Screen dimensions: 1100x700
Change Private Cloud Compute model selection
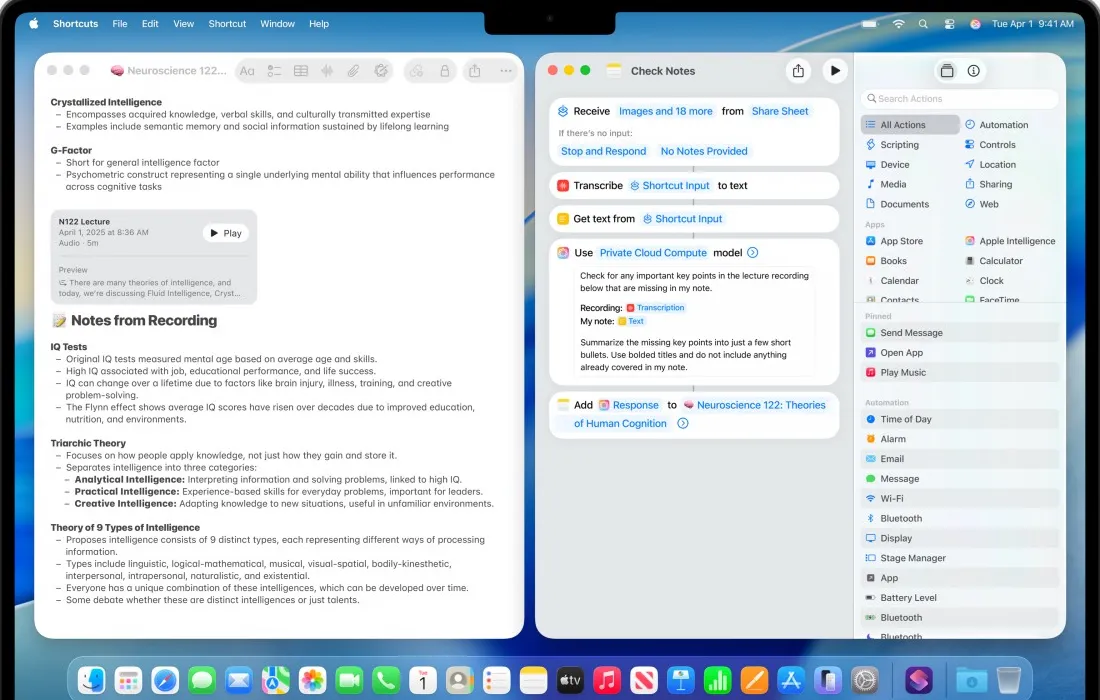653,253
